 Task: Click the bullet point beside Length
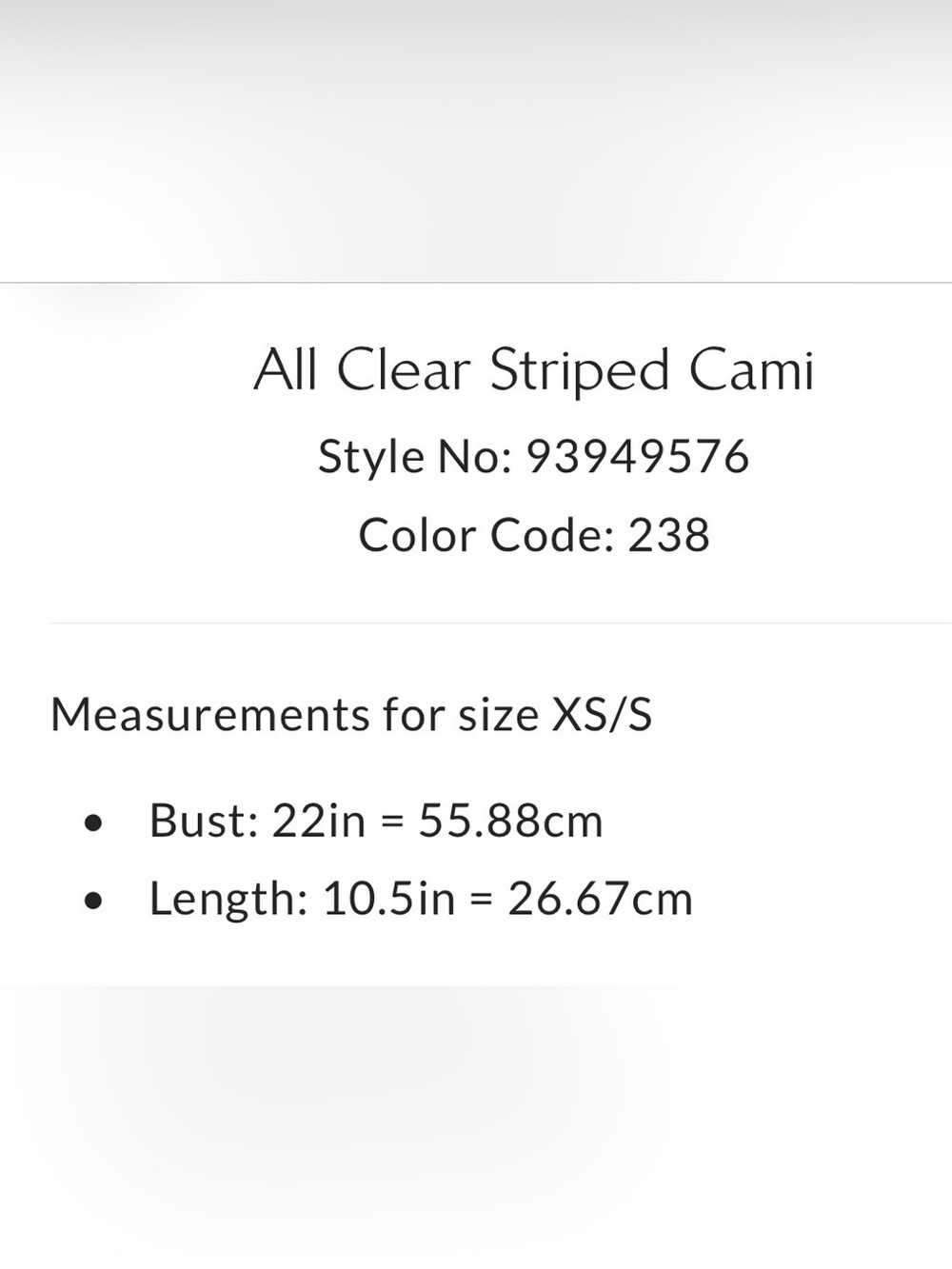pyautogui.click(x=92, y=901)
